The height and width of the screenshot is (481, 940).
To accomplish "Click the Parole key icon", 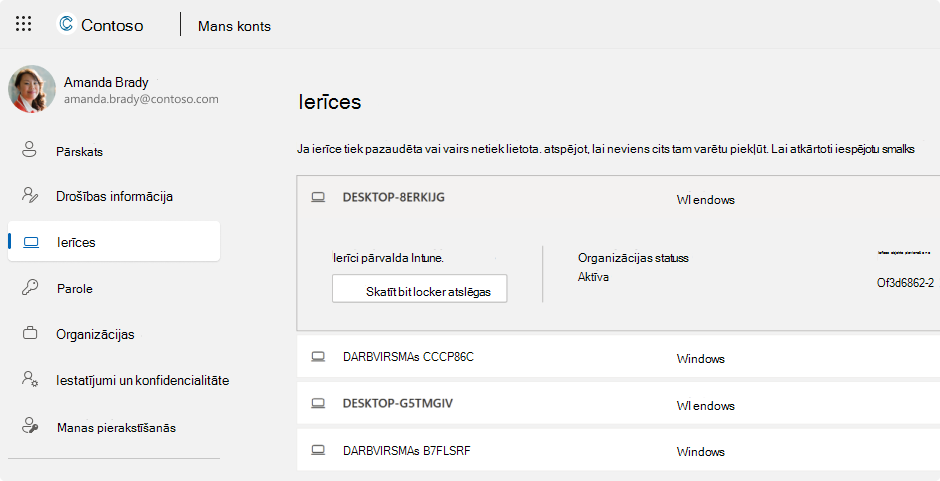I will coord(30,287).
